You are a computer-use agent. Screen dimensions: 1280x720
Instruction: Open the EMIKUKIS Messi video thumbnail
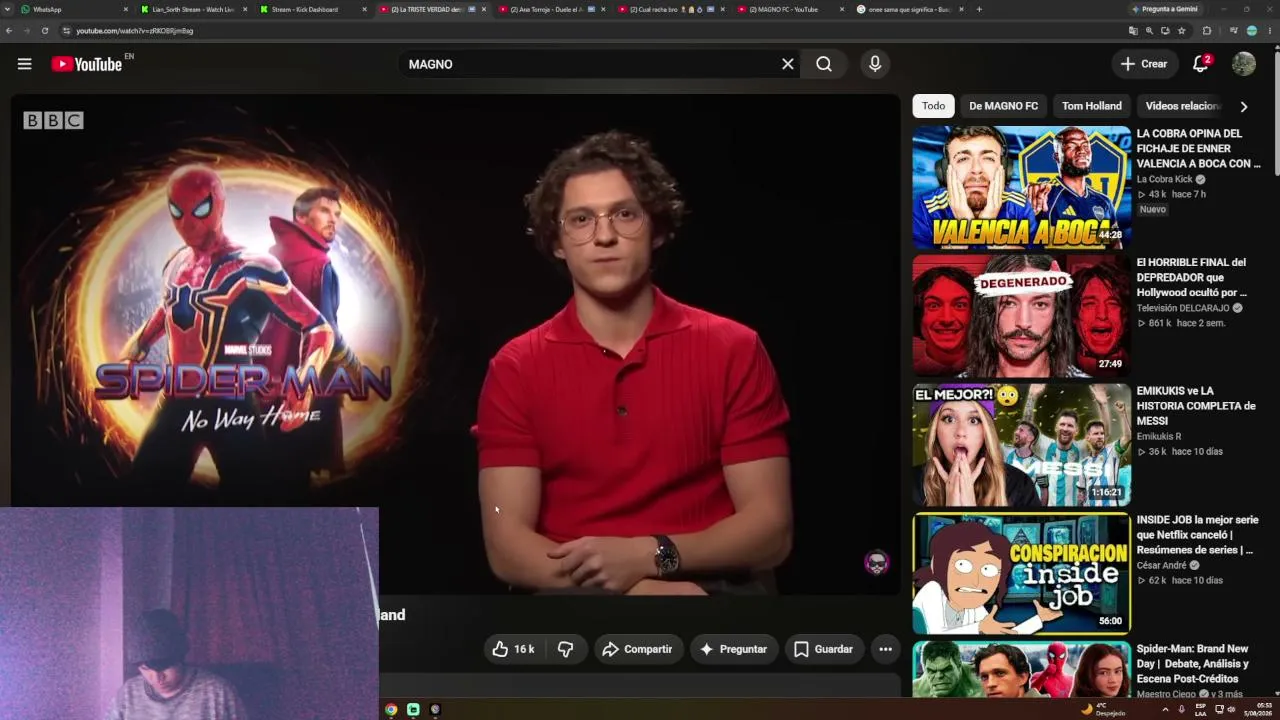(1021, 445)
